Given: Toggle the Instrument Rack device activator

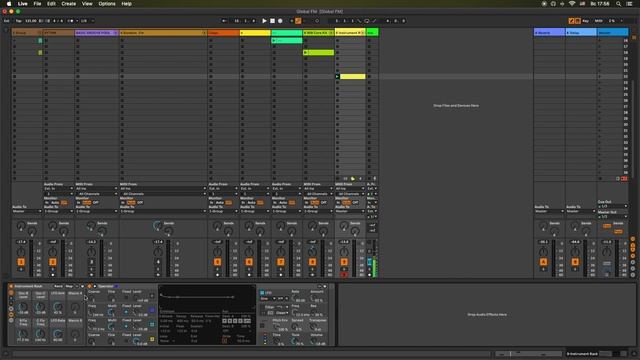Looking at the screenshot, I should [11, 286].
